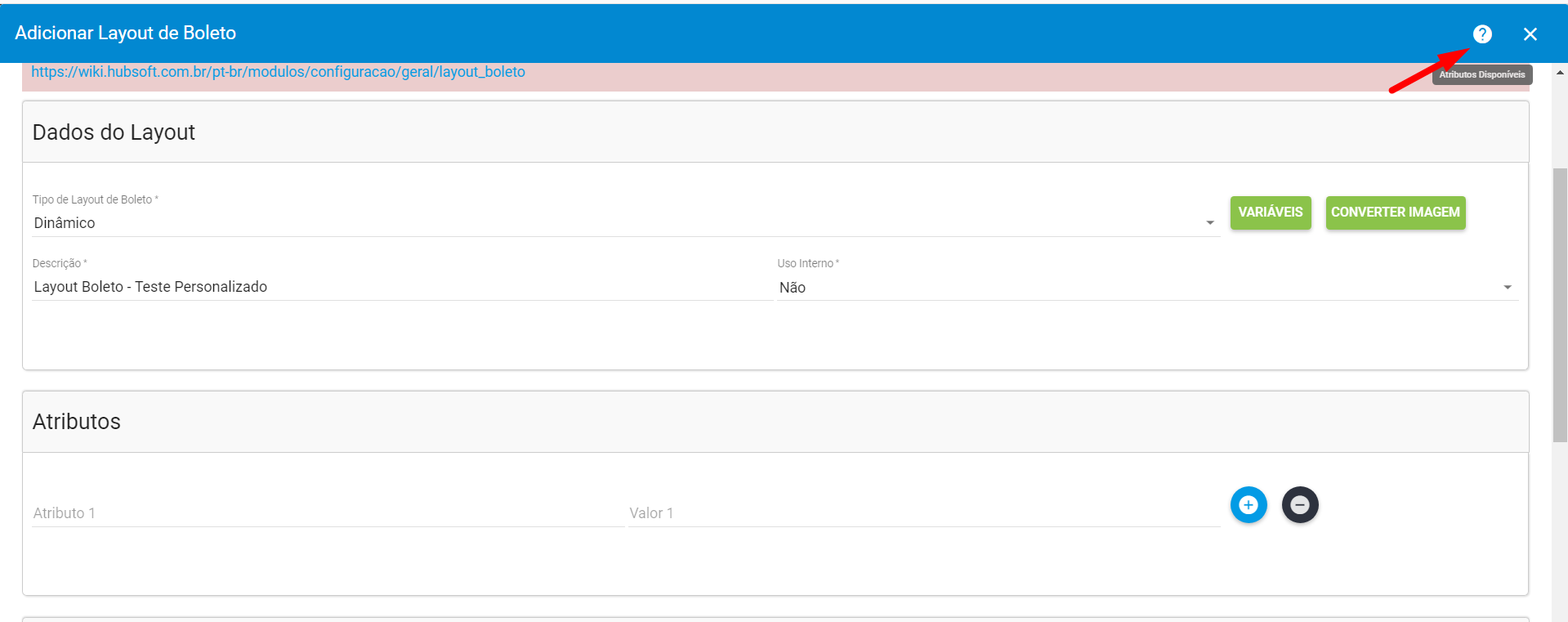
Task: Focus the Valor 1 input field
Action: 924,513
